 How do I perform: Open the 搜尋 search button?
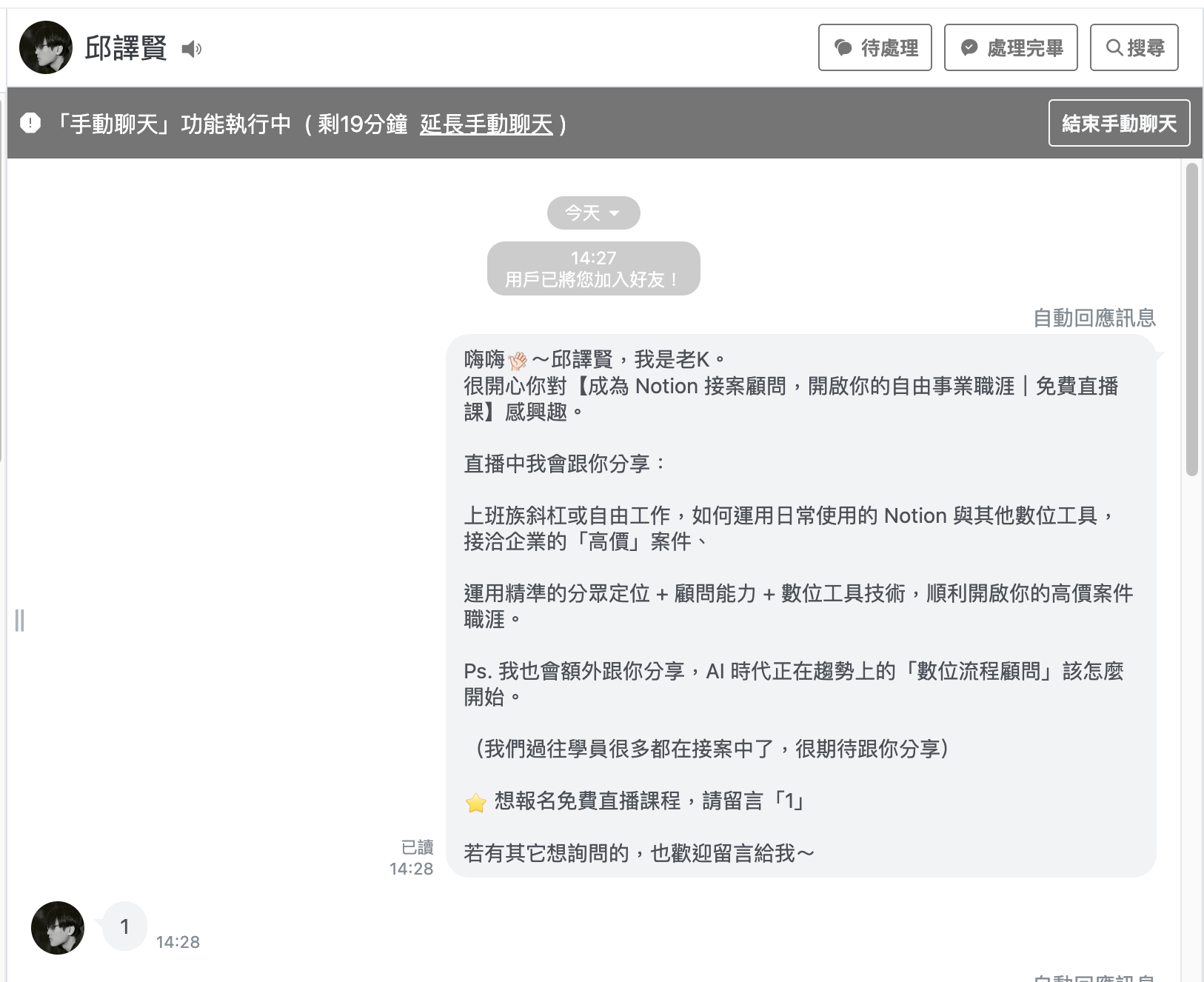[1134, 47]
